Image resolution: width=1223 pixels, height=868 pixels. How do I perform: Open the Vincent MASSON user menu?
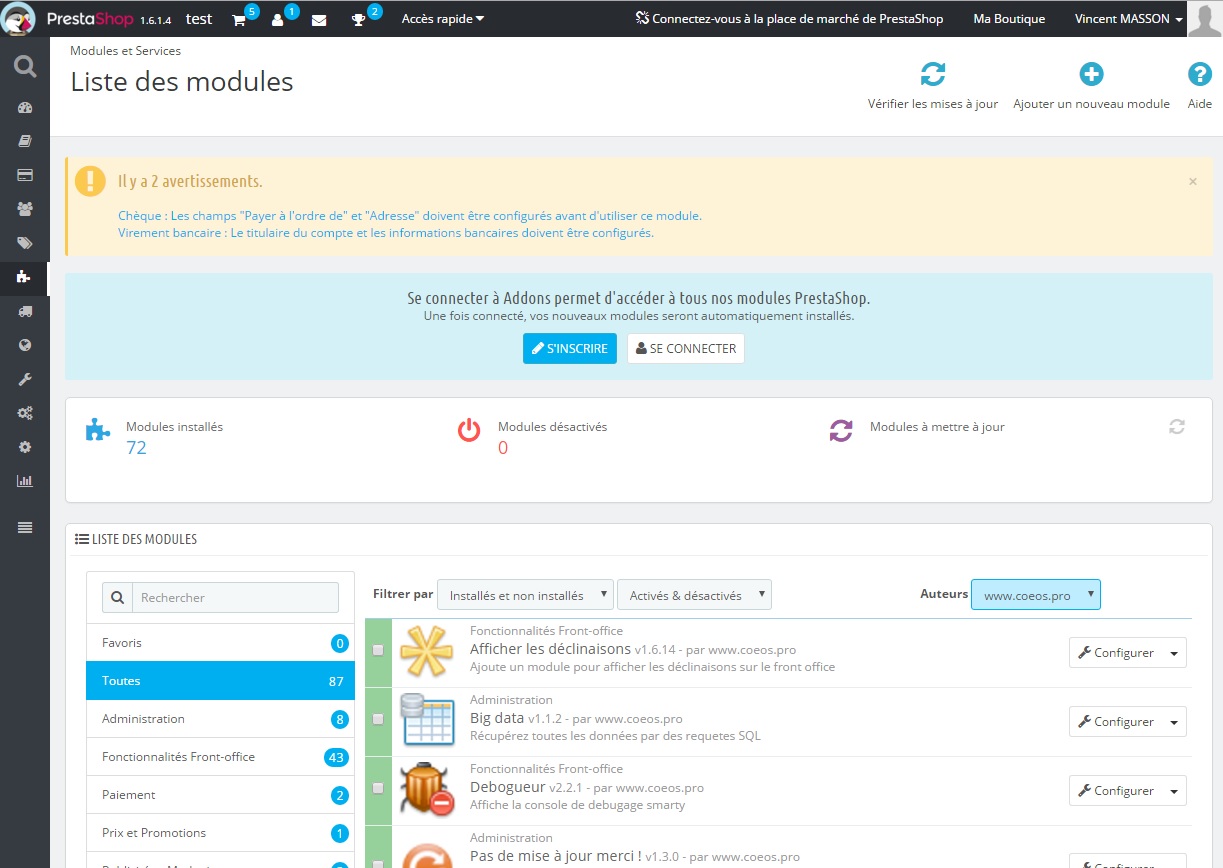pyautogui.click(x=1129, y=19)
